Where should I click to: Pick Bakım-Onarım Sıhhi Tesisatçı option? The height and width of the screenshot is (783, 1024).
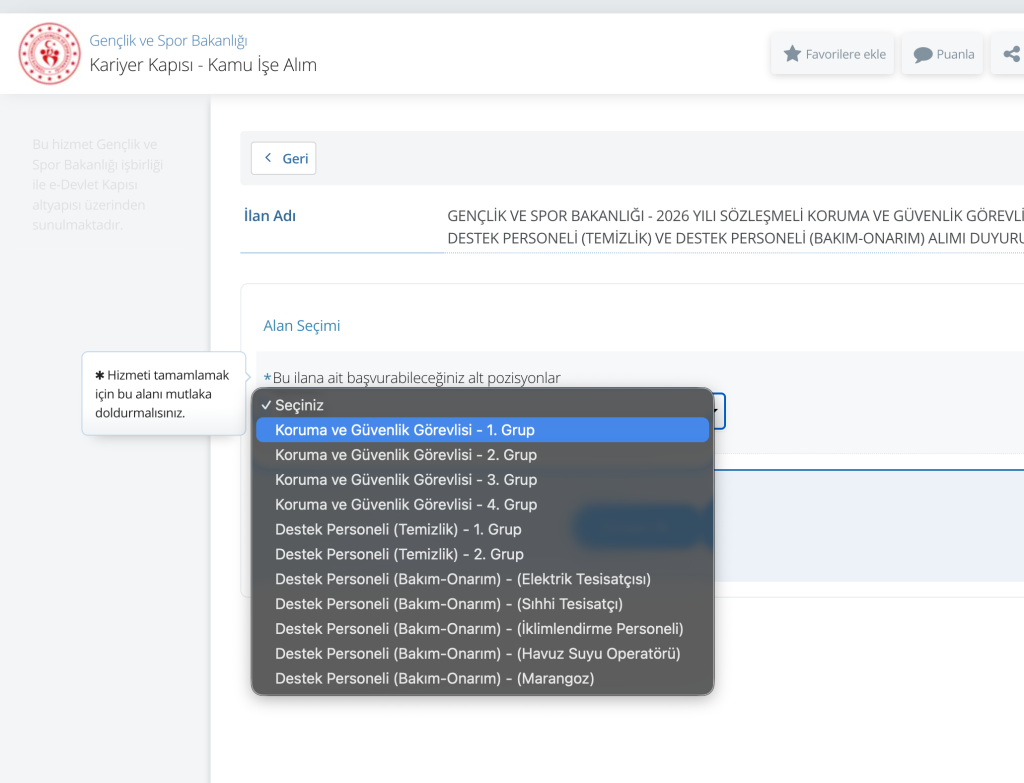pyautogui.click(x=483, y=603)
